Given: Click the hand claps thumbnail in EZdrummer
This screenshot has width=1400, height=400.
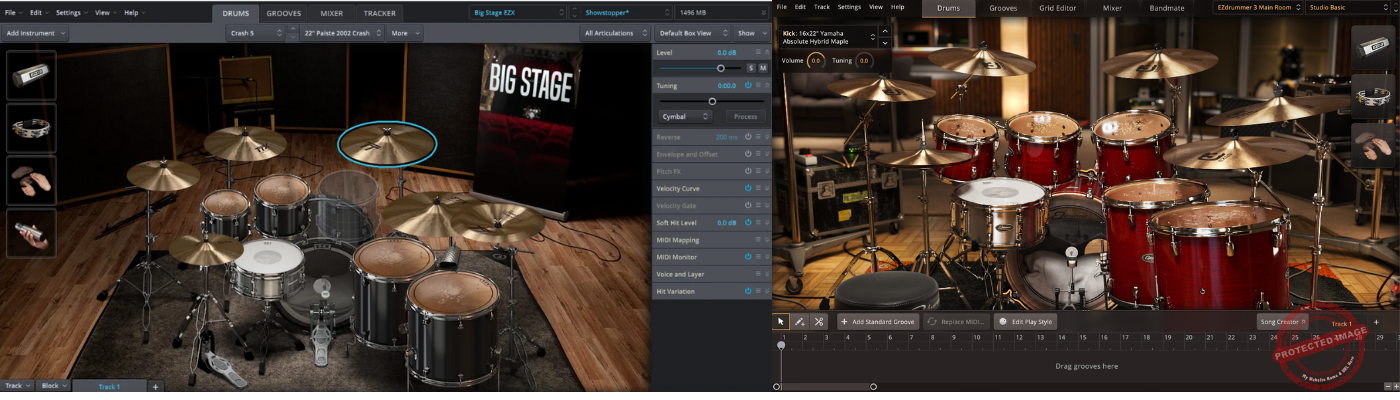Looking at the screenshot, I should pos(1374,144).
